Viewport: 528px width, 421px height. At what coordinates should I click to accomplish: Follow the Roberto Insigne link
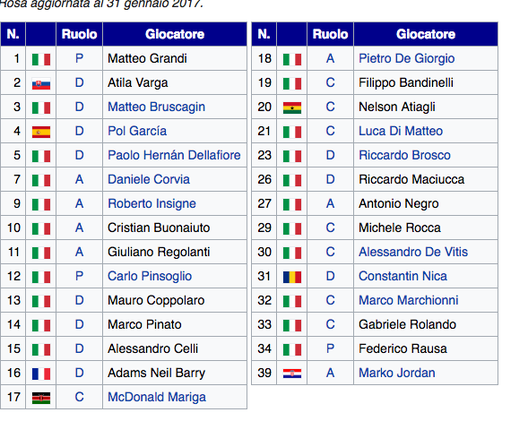coord(152,204)
